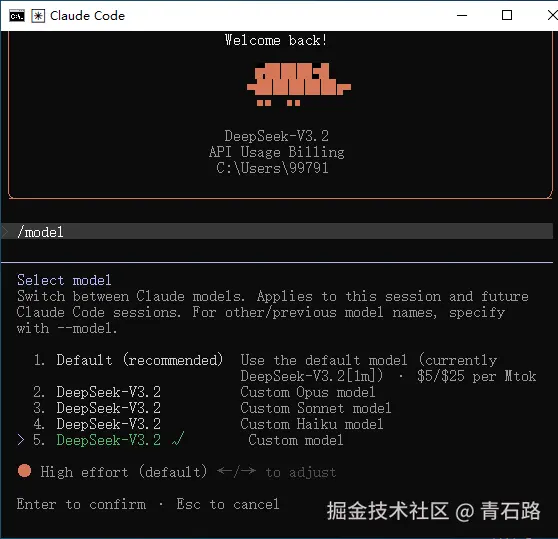
Task: Click the 'Welcome back!' text
Action: click(276, 40)
